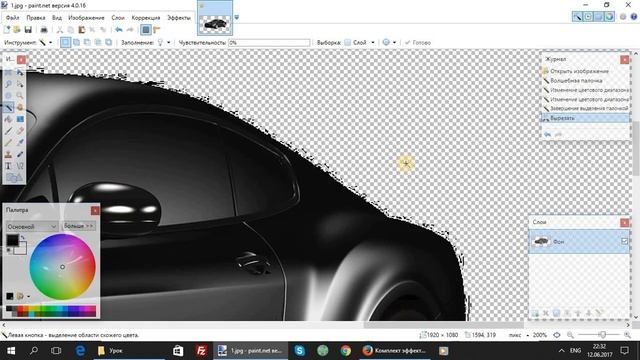This screenshot has width=640, height=360.
Task: Click the Open file icon
Action: click(x=17, y=30)
